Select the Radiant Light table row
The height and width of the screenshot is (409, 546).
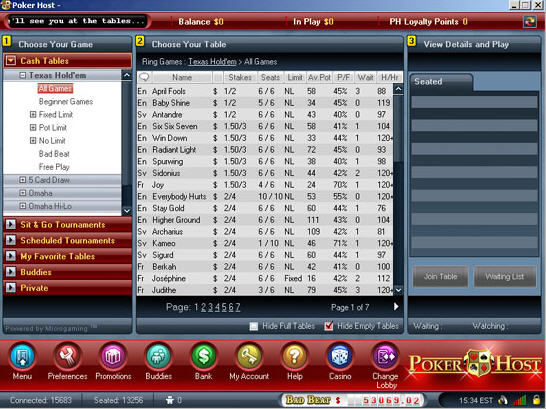[x=265, y=150]
